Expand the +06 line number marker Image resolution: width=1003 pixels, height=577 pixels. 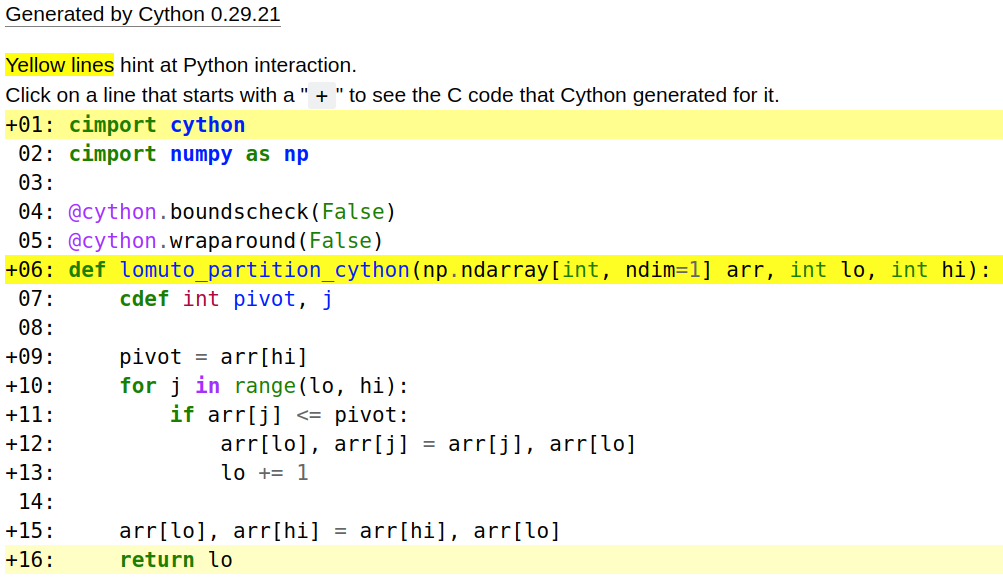pos(29,270)
